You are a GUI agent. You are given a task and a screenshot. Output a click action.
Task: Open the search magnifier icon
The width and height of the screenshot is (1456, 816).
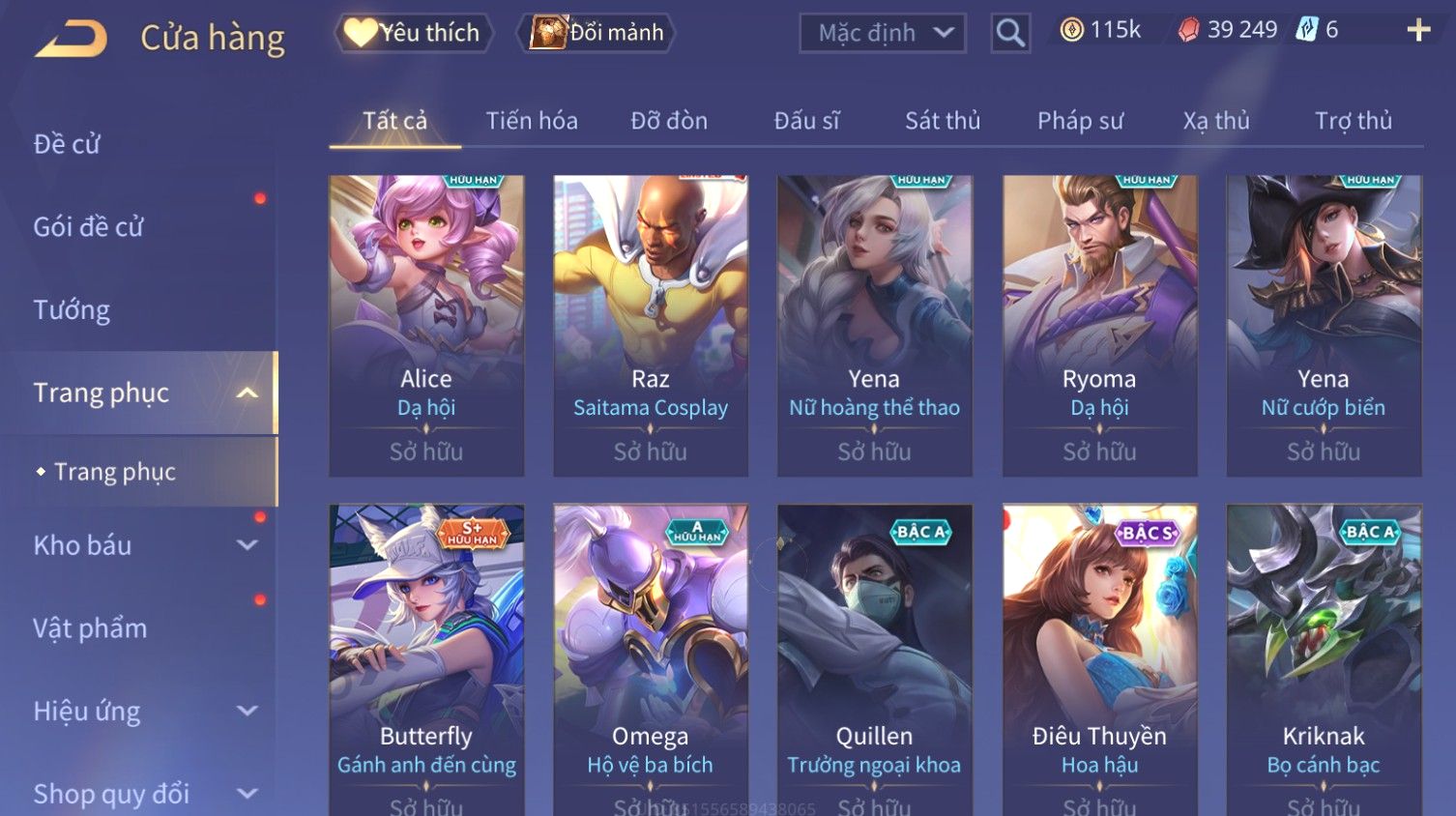pyautogui.click(x=1010, y=33)
